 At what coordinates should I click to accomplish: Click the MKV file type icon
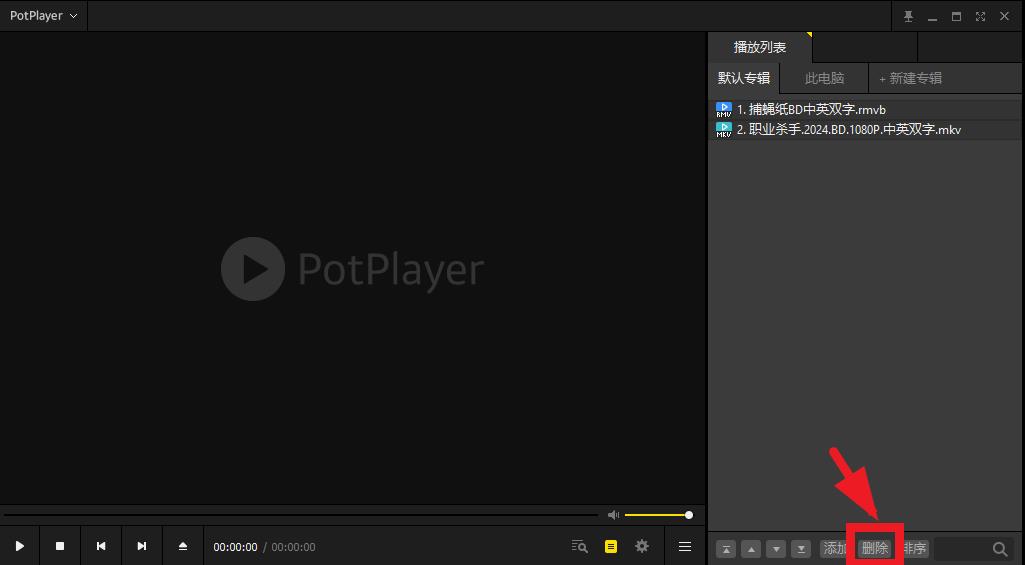(724, 129)
